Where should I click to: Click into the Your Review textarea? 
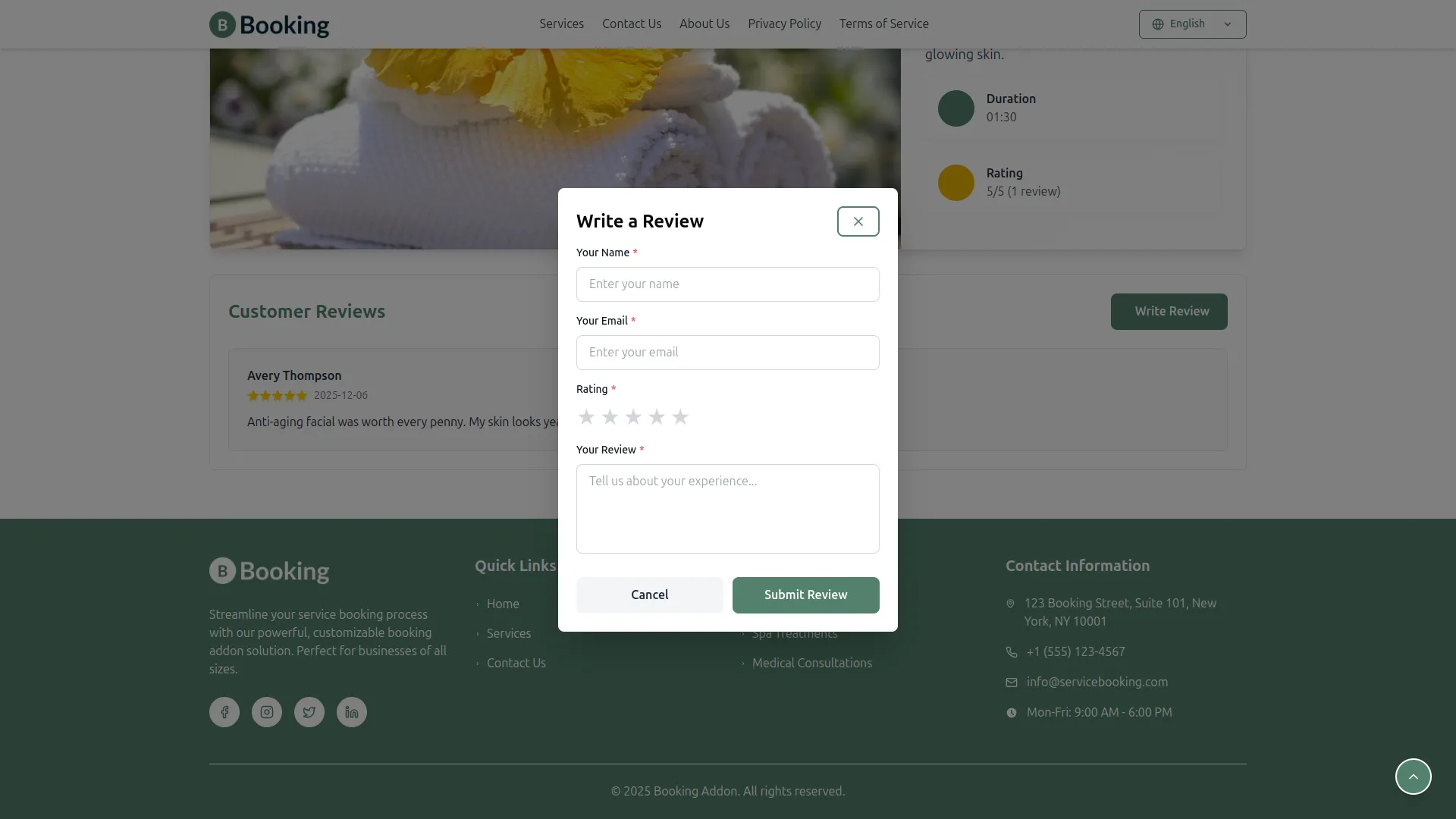(727, 509)
